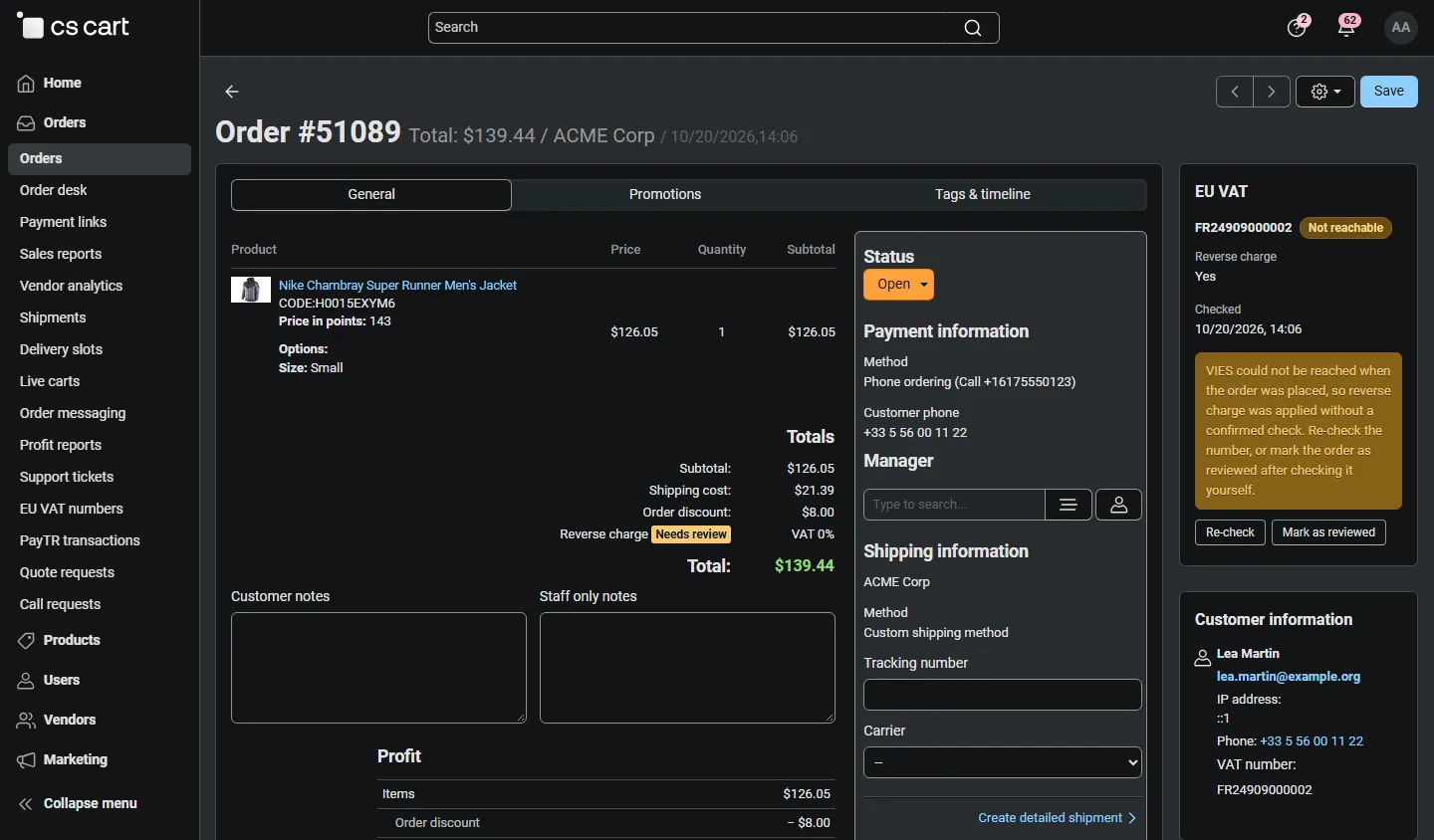Click the lea.martin@example.org email link
The height and width of the screenshot is (840, 1434).
[1289, 677]
